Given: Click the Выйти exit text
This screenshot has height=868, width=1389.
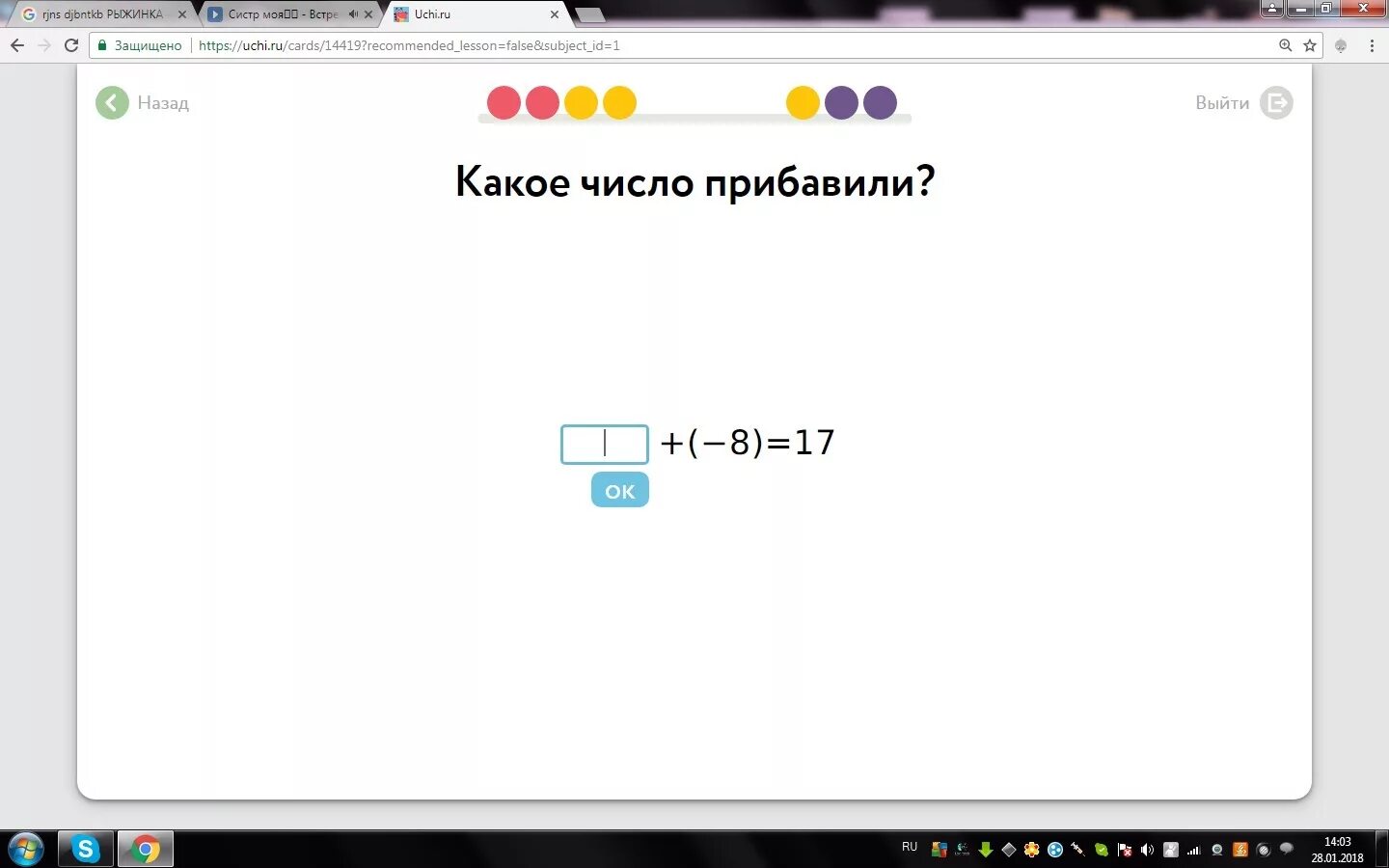Looking at the screenshot, I should pos(1222,102).
